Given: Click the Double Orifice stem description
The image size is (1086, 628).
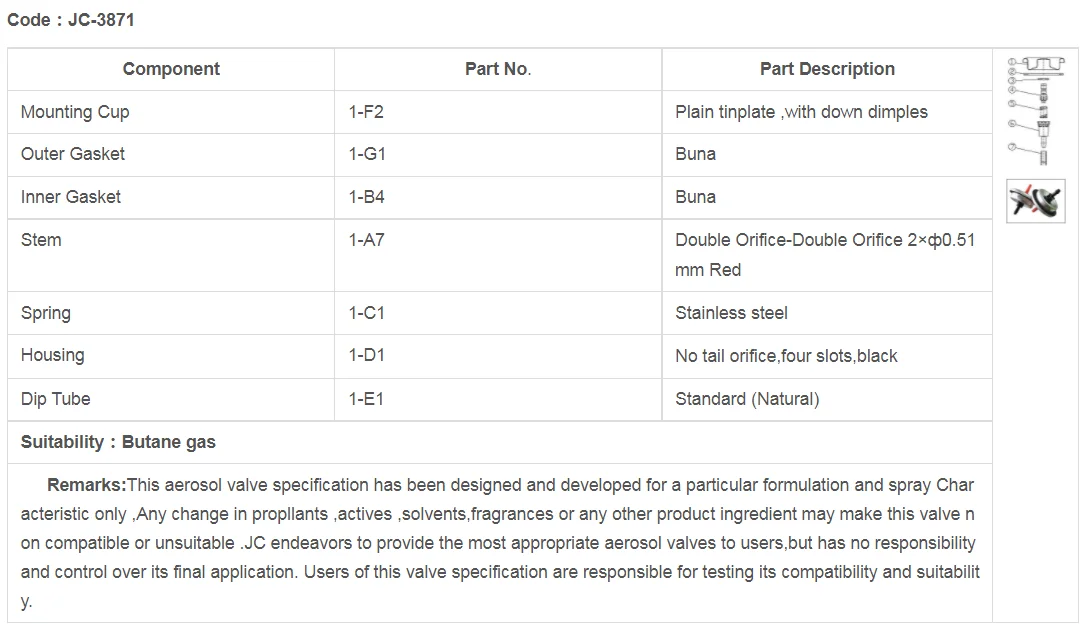Looking at the screenshot, I should (825, 255).
